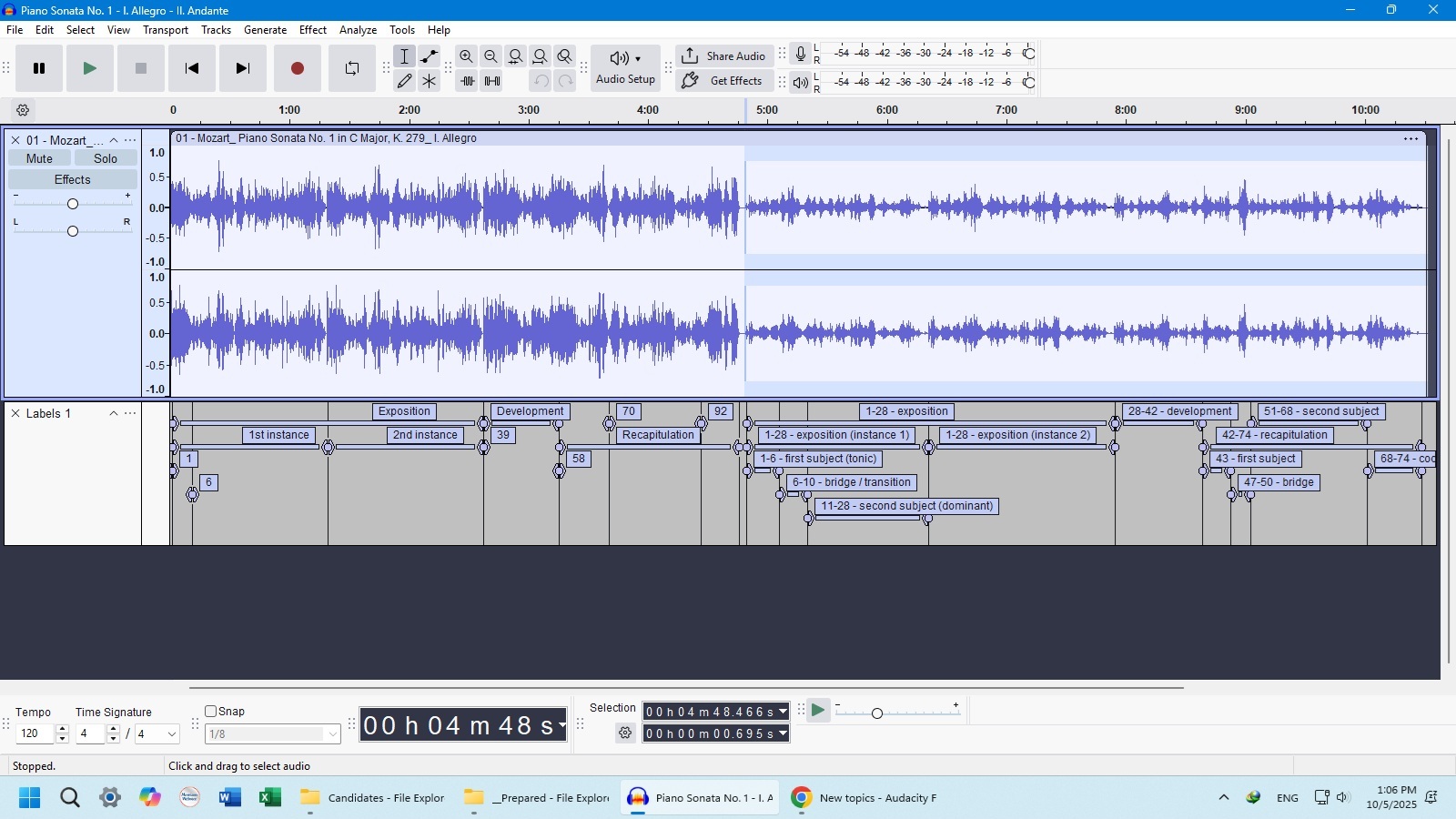Click the Fit Project to Width icon
The height and width of the screenshot is (819, 1456).
tap(540, 56)
